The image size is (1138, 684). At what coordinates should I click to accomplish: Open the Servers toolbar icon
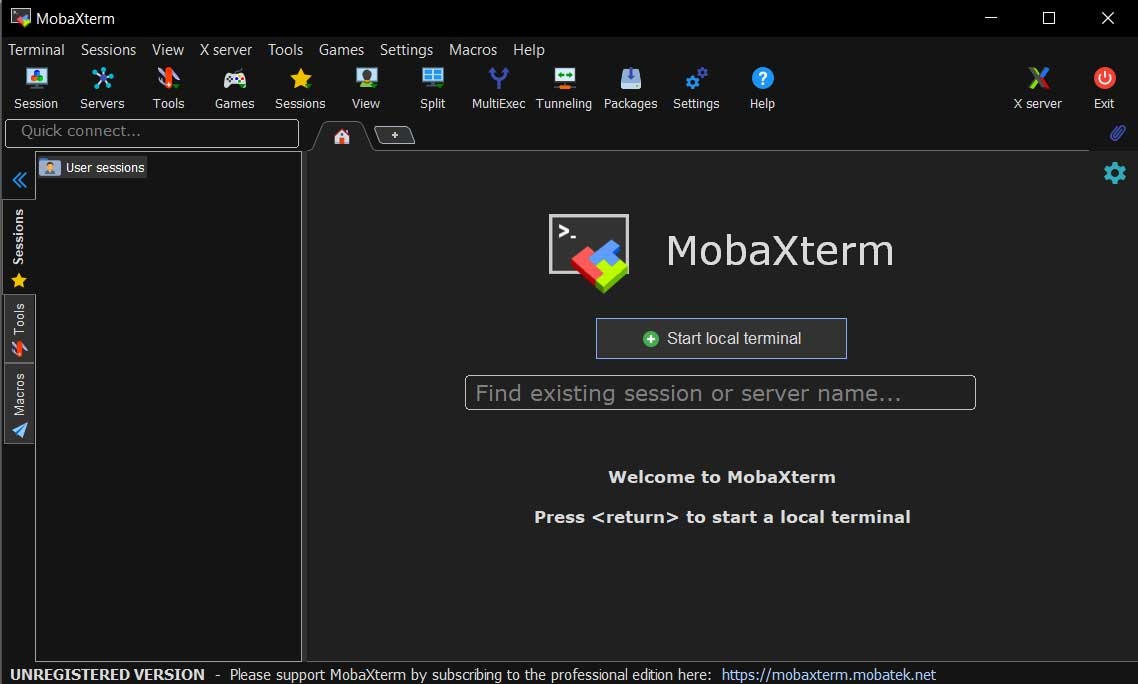(102, 87)
